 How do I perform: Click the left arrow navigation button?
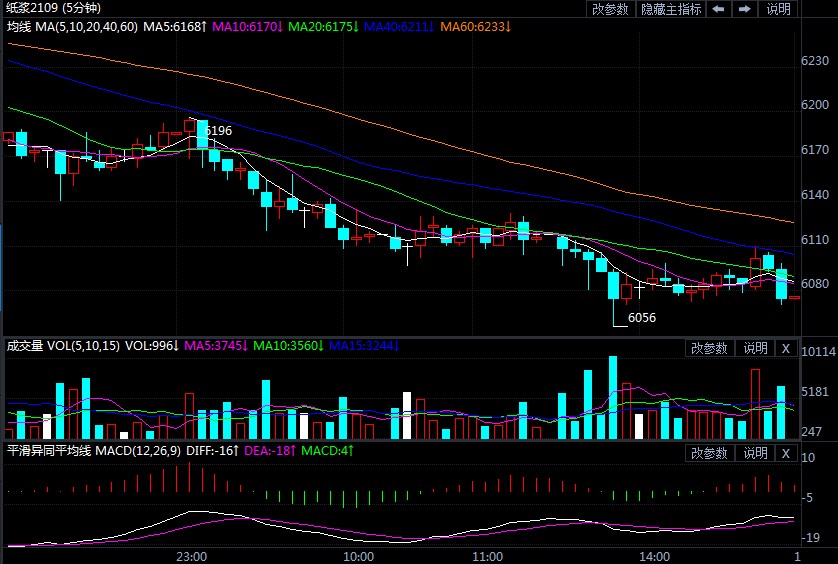tap(718, 9)
